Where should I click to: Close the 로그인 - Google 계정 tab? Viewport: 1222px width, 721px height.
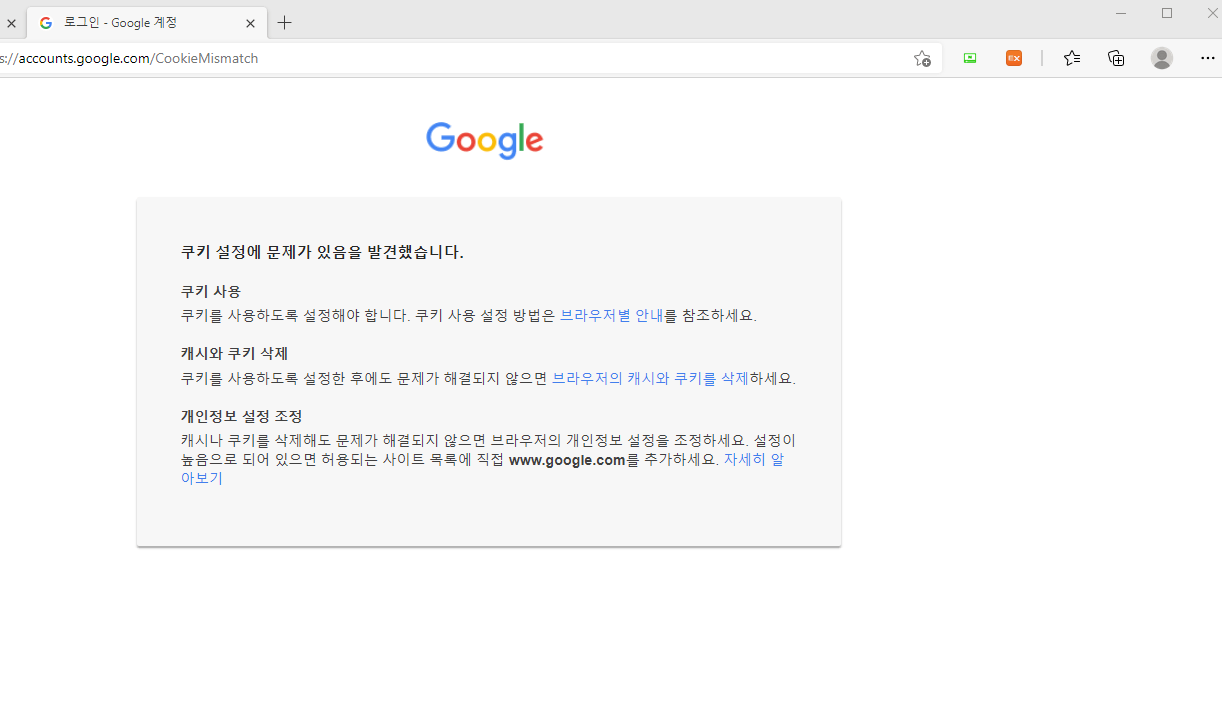coord(249,22)
